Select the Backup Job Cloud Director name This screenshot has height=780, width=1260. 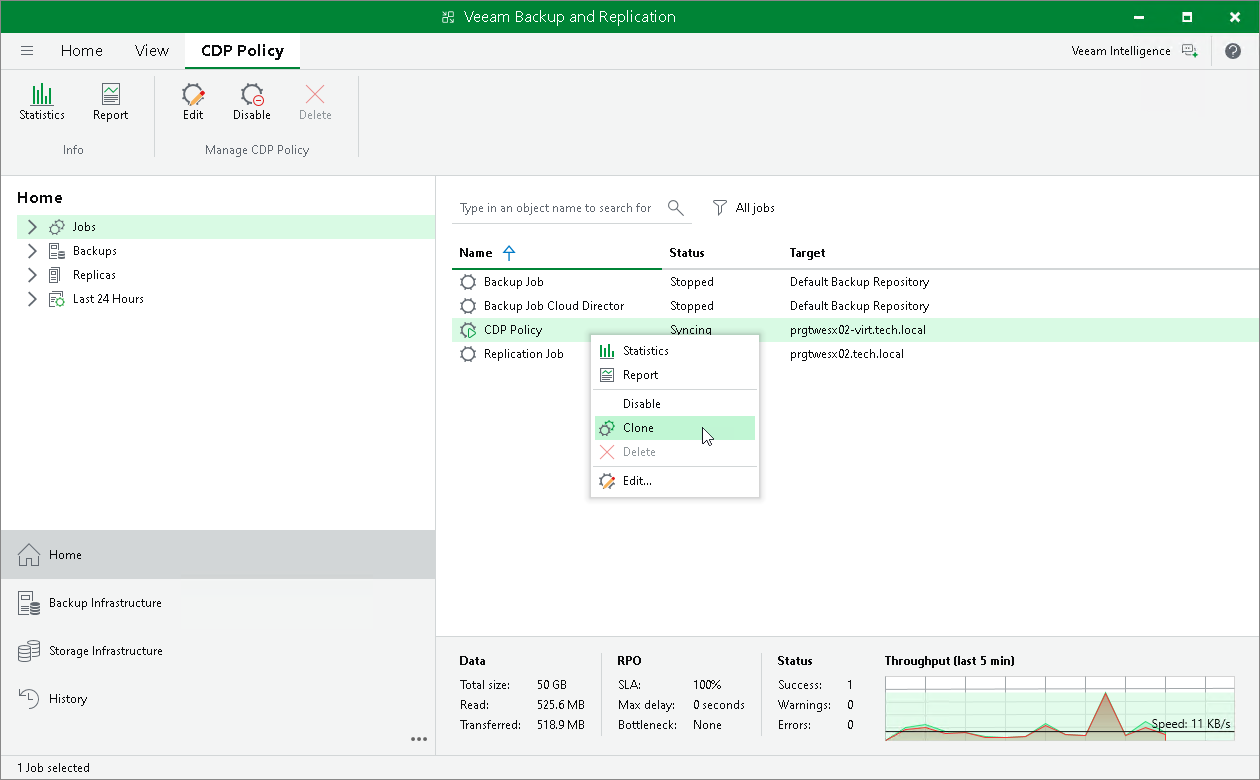point(554,306)
